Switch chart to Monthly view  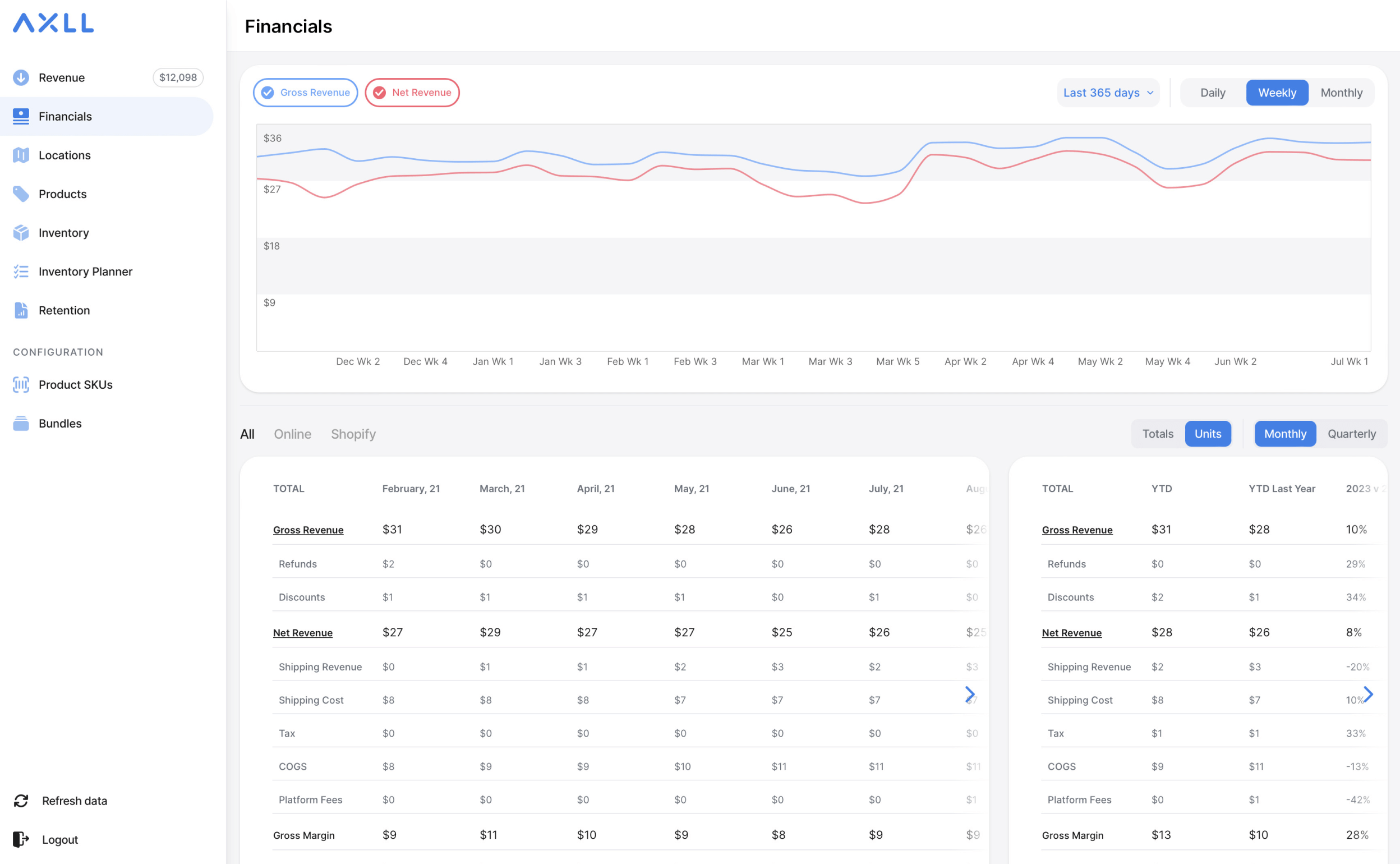tap(1342, 93)
